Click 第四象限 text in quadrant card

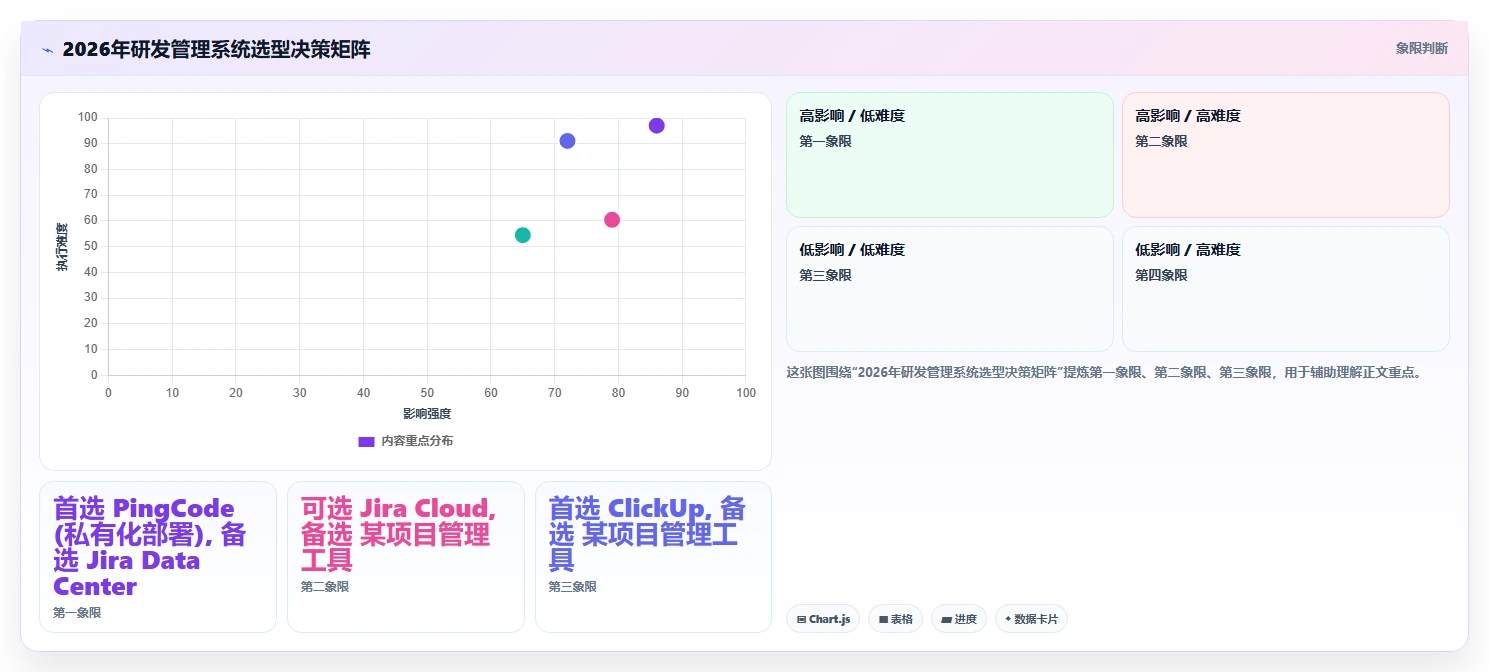click(x=1161, y=275)
